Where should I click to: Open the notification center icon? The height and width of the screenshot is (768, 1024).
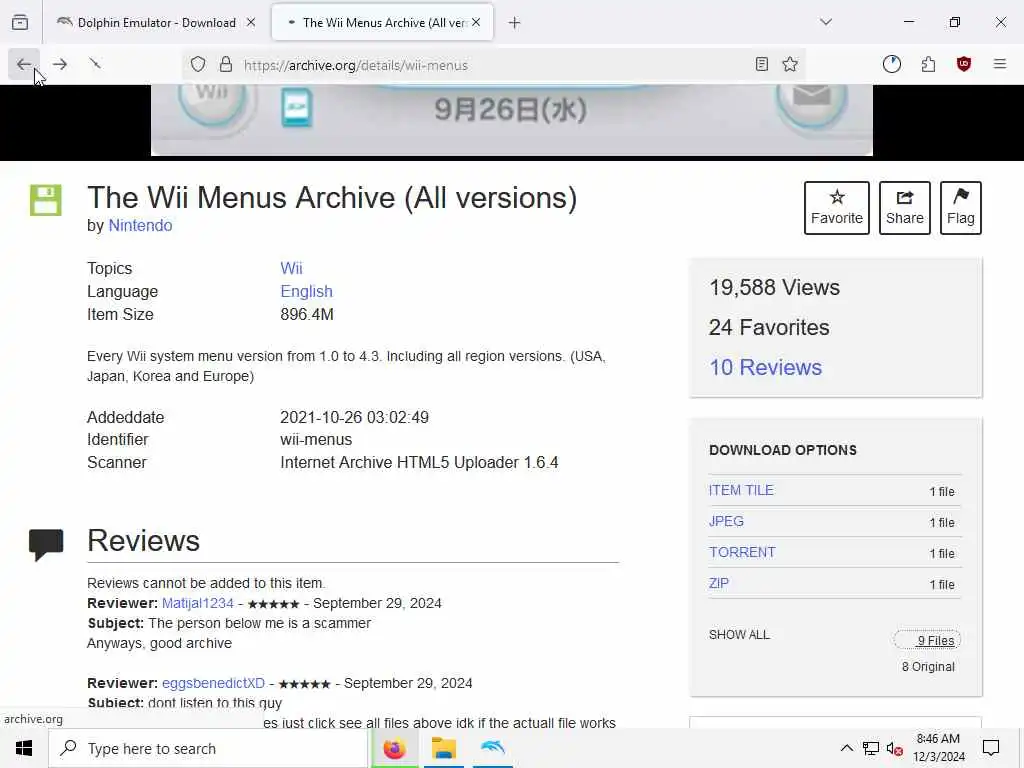click(x=991, y=748)
